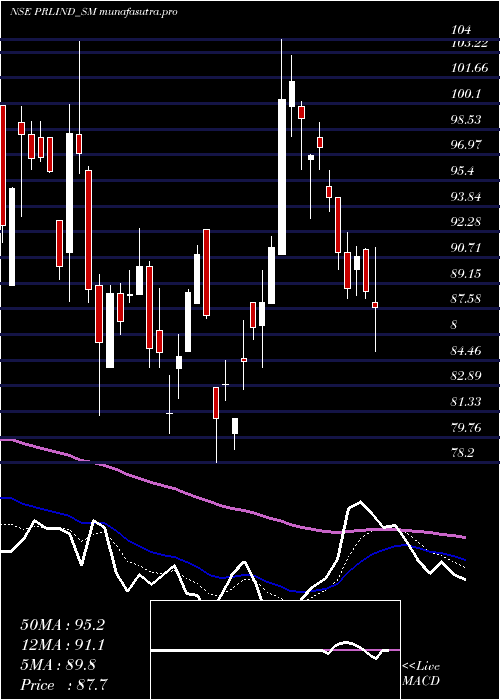Click the 'NSE PRLIND_SM munafasutra.pro' title text
The width and height of the screenshot is (500, 700).
[93, 12]
